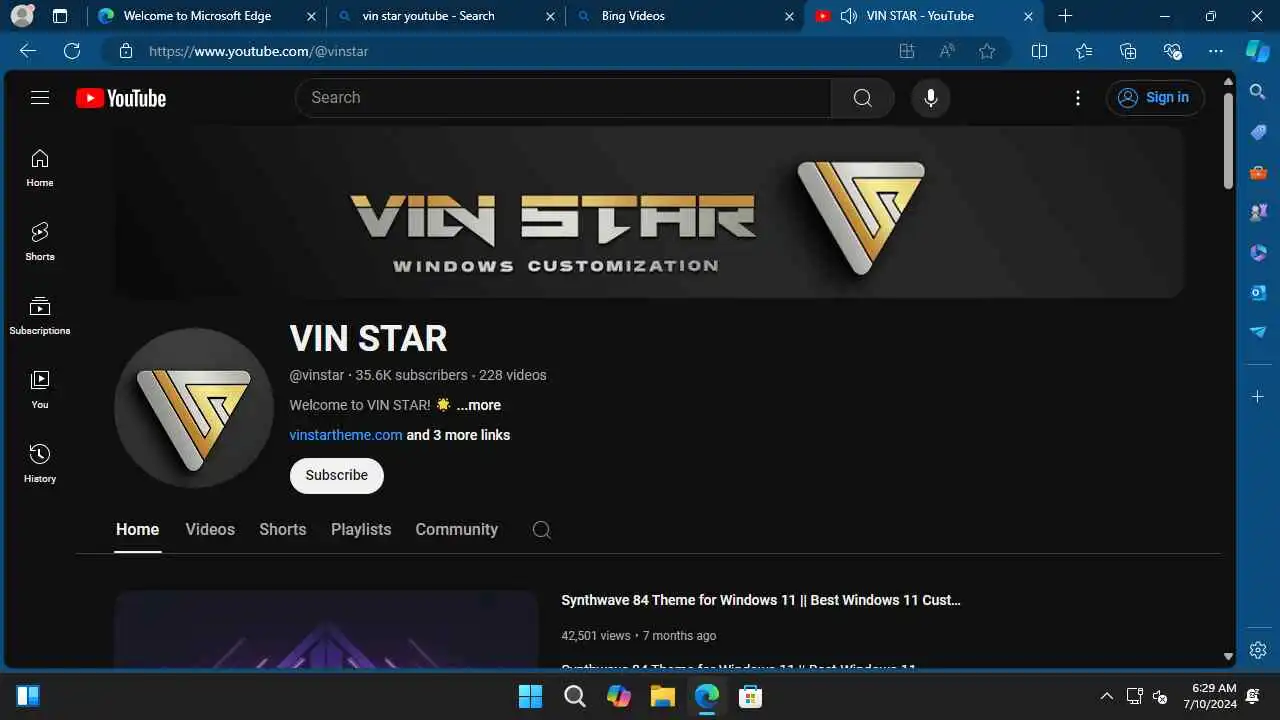The height and width of the screenshot is (720, 1280).
Task: Open Tools briefcase in Edge sidebar
Action: pyautogui.click(x=1258, y=172)
